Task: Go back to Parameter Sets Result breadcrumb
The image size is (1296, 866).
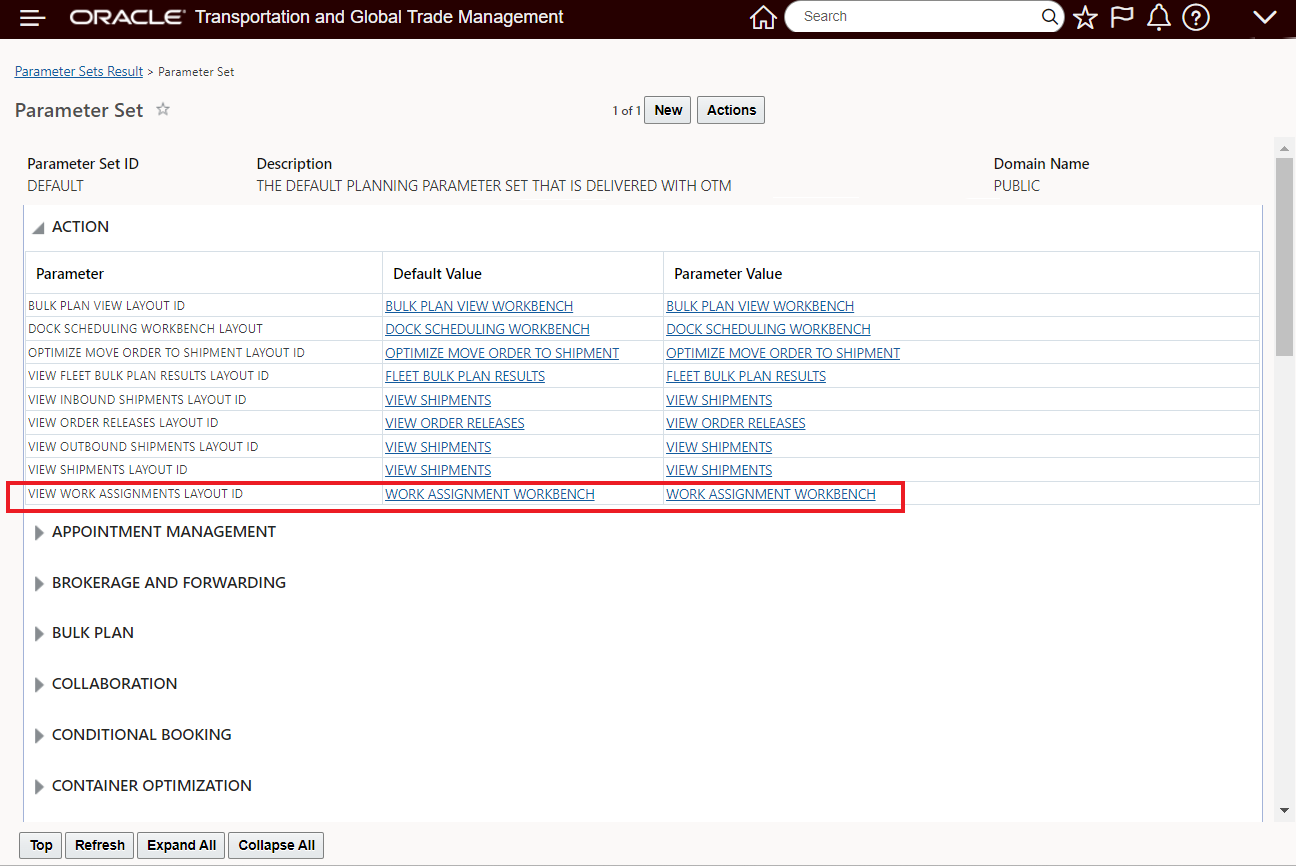Action: click(x=79, y=72)
